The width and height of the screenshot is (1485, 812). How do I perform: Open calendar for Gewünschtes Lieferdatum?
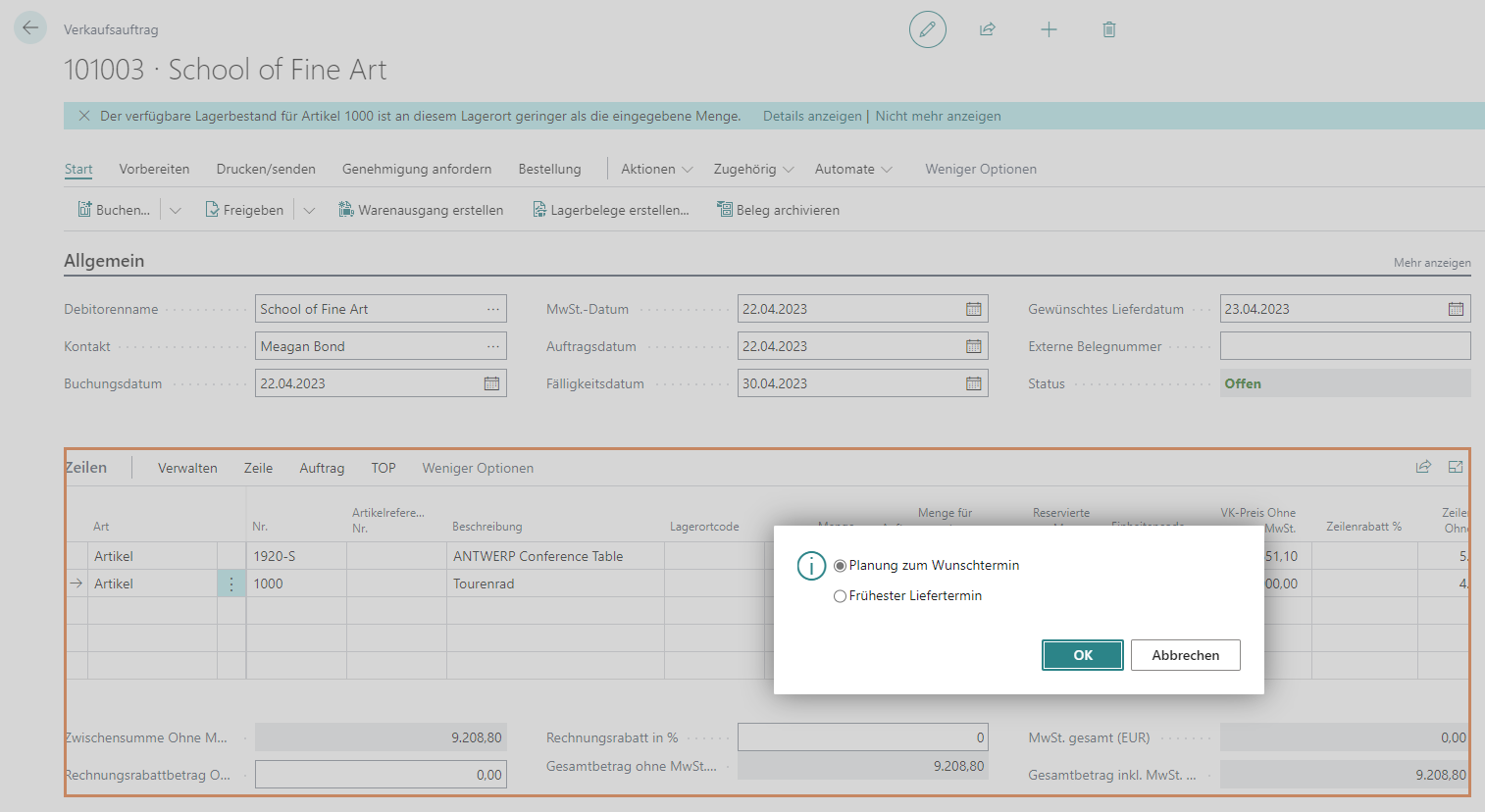pyautogui.click(x=1456, y=309)
